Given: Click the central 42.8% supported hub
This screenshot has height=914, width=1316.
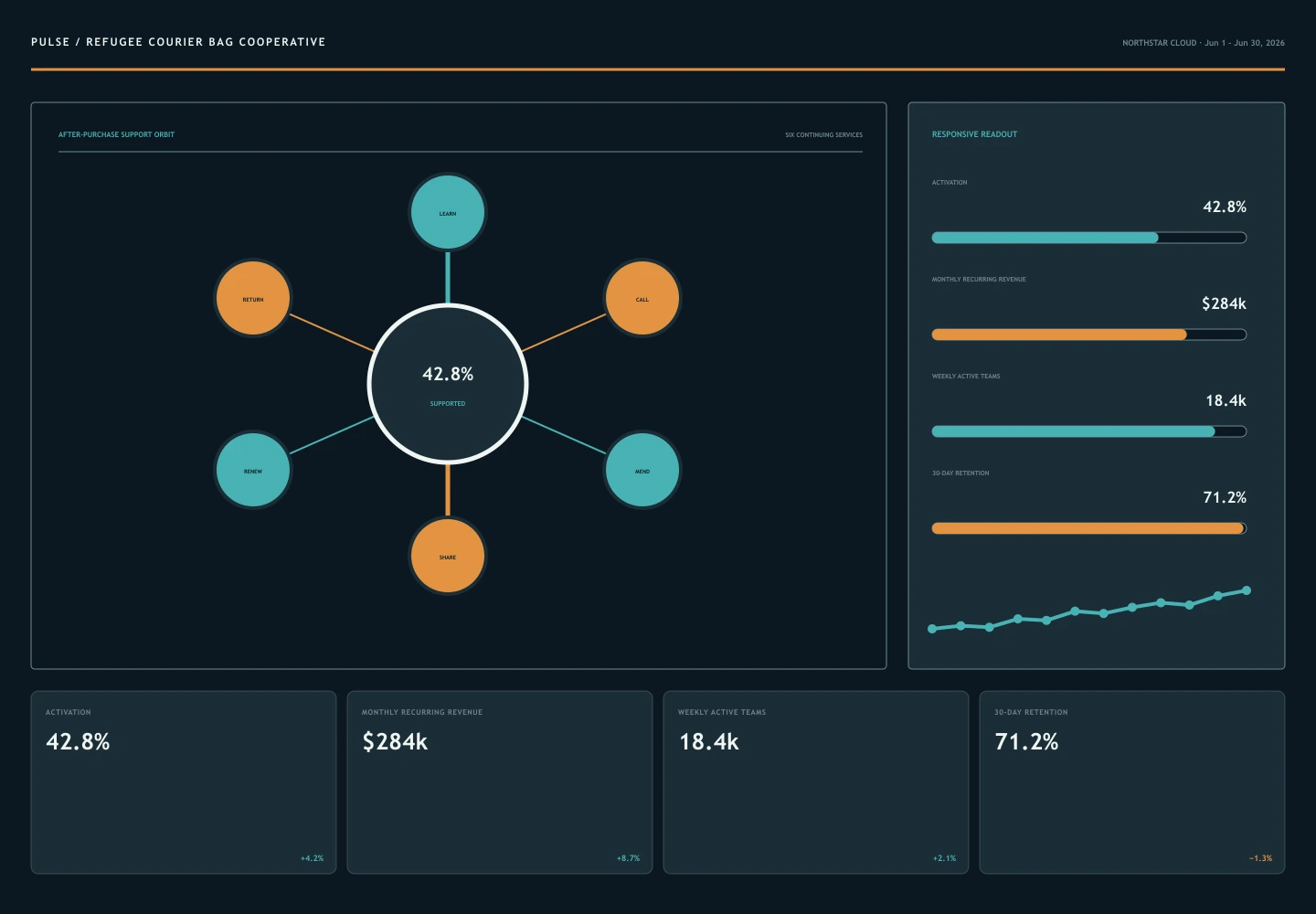Looking at the screenshot, I should (448, 385).
